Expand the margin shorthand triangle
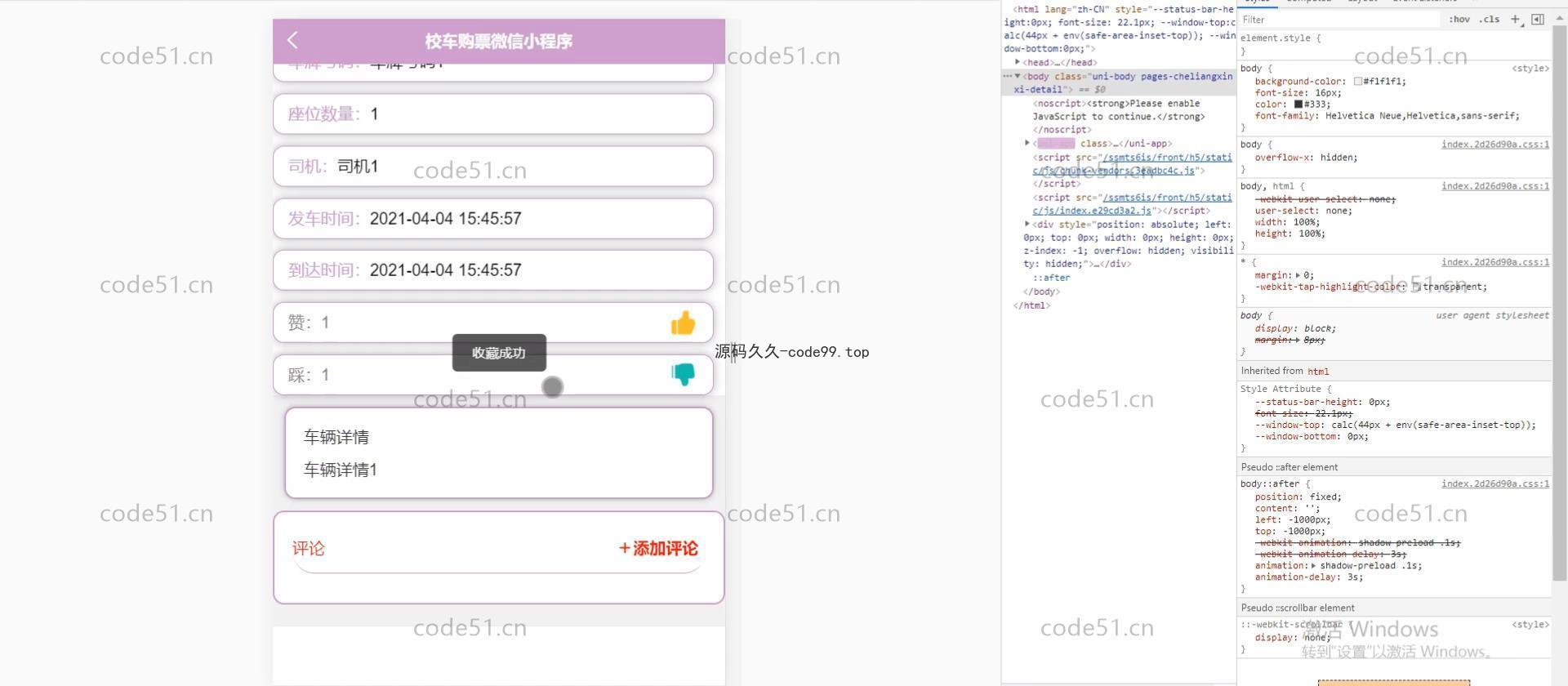 point(1298,275)
